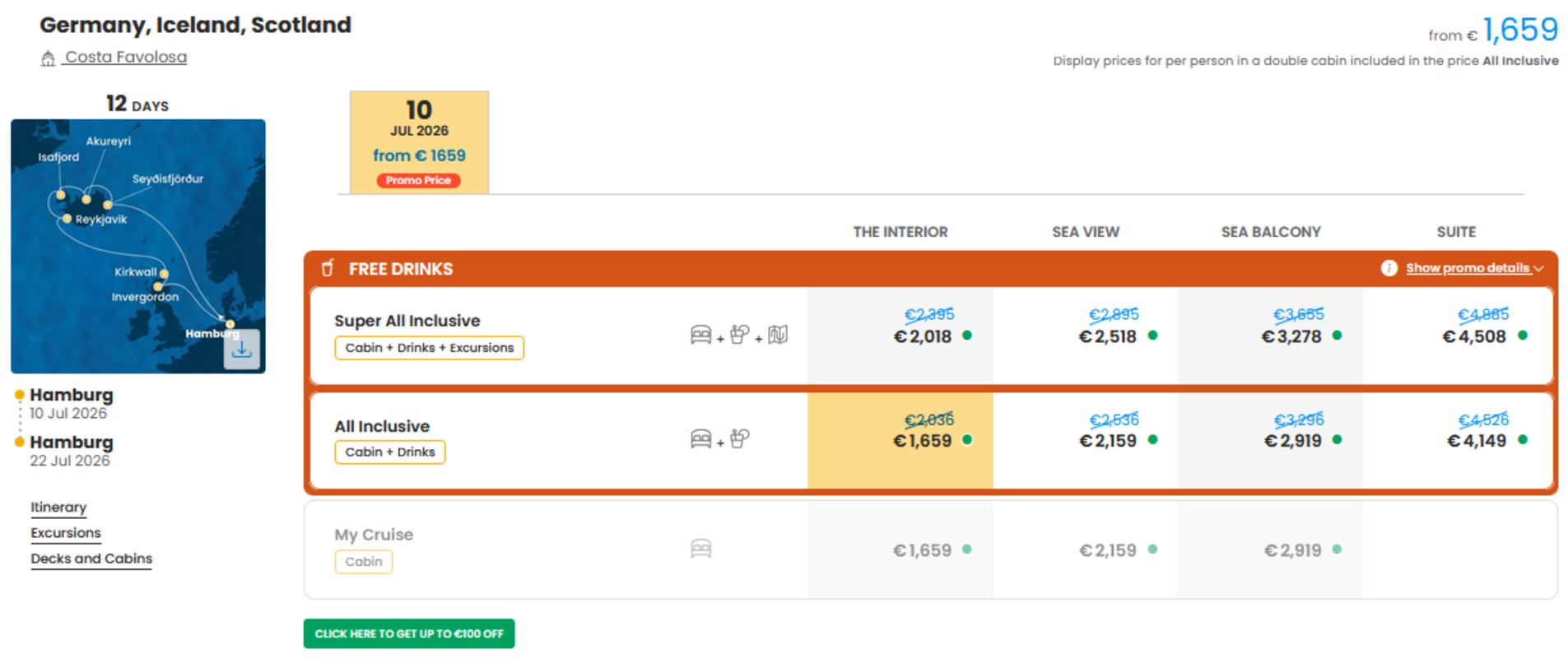Open the Excursions link
This screenshot has width=1568, height=658.
pyautogui.click(x=66, y=533)
